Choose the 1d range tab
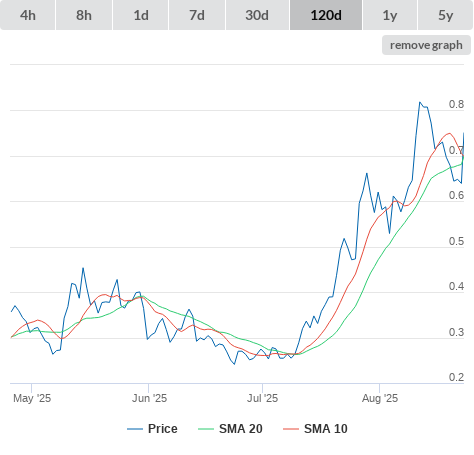Viewport: 474px width, 455px height. pos(141,15)
